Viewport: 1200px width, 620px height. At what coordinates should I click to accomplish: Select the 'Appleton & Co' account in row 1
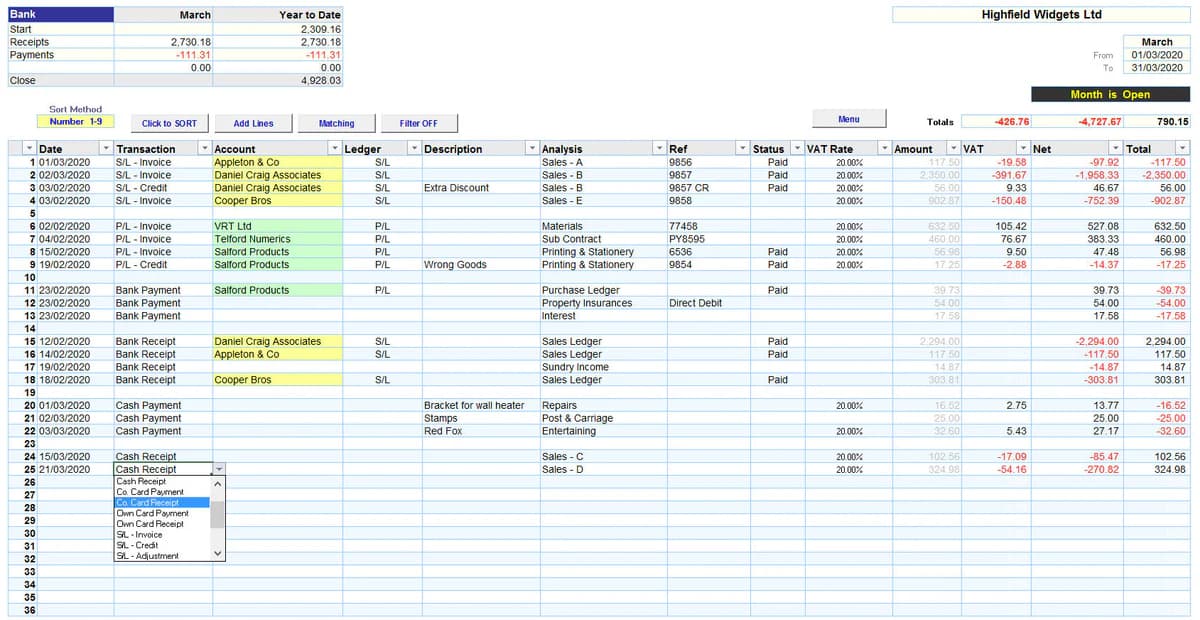[x=277, y=162]
